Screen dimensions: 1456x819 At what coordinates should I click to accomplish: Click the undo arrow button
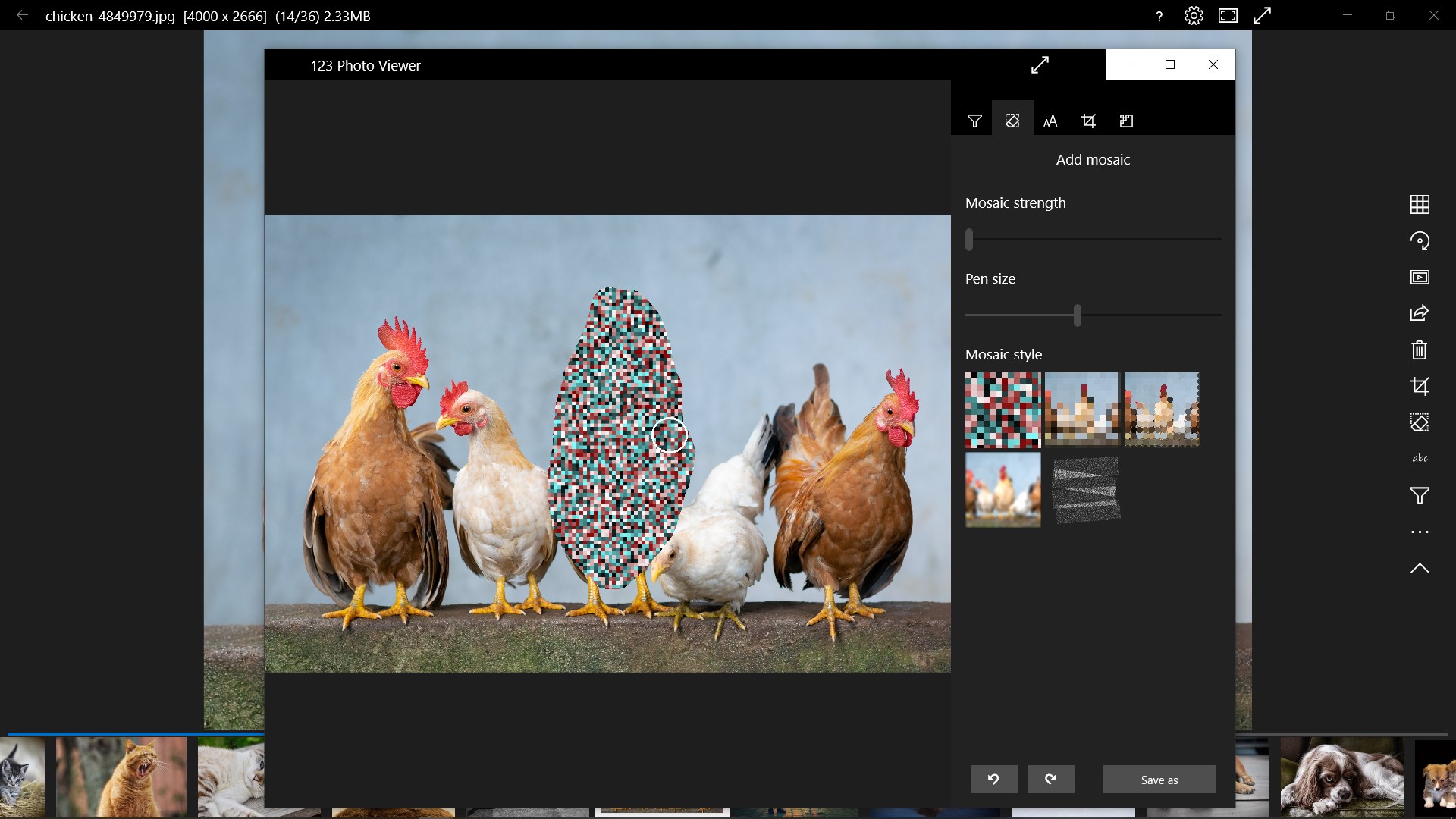993,779
